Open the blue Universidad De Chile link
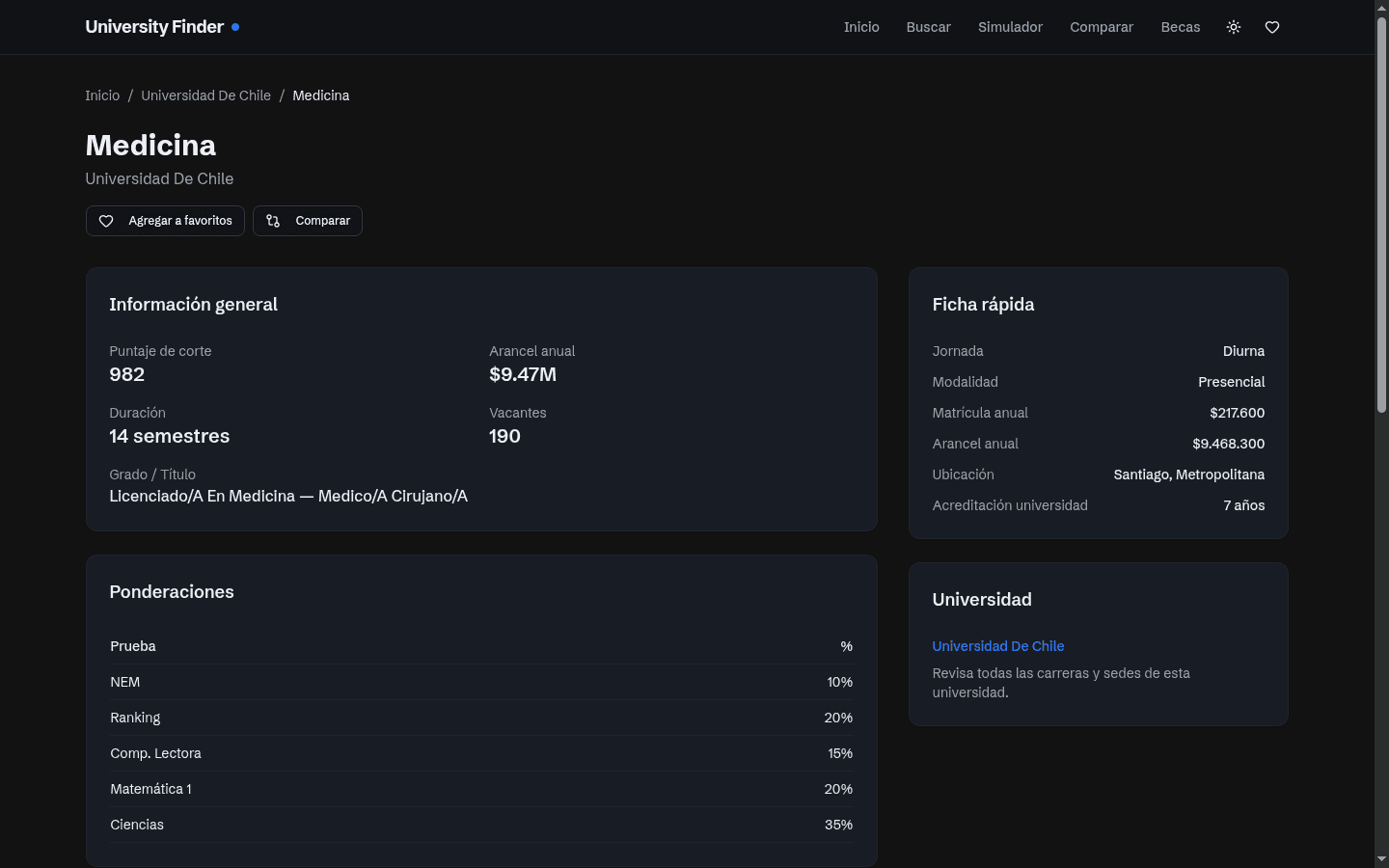 pyautogui.click(x=998, y=646)
